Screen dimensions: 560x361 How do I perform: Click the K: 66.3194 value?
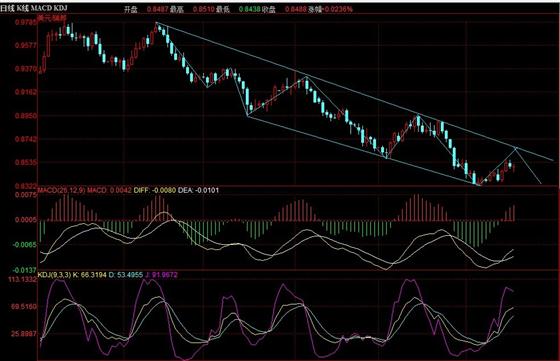[89, 275]
